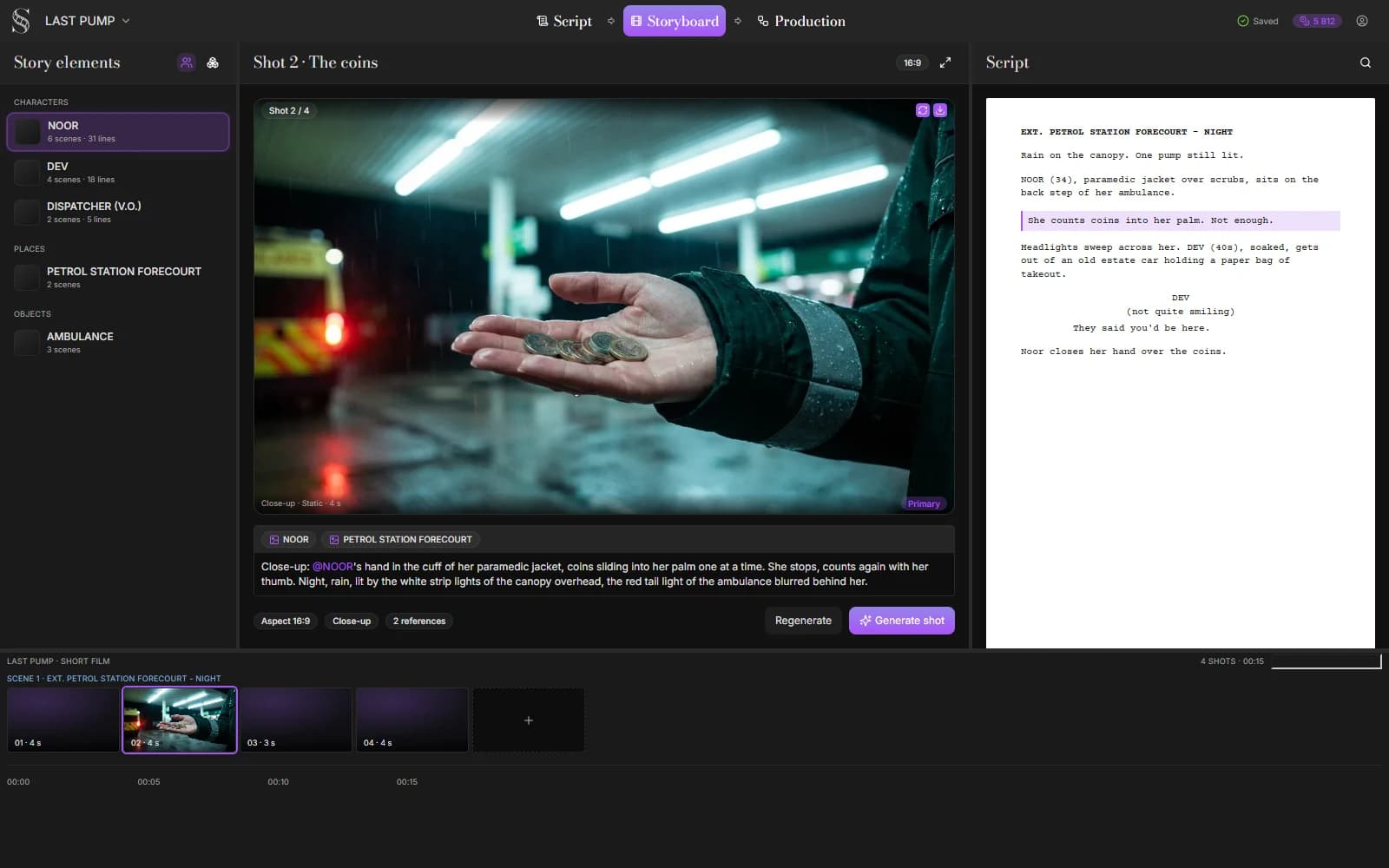Open the Aspect 16:9 option
This screenshot has width=1389, height=868.
pos(286,621)
